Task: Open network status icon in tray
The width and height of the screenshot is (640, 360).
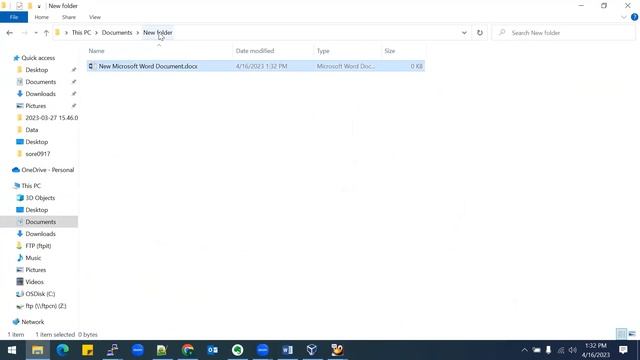Action: click(x=561, y=350)
